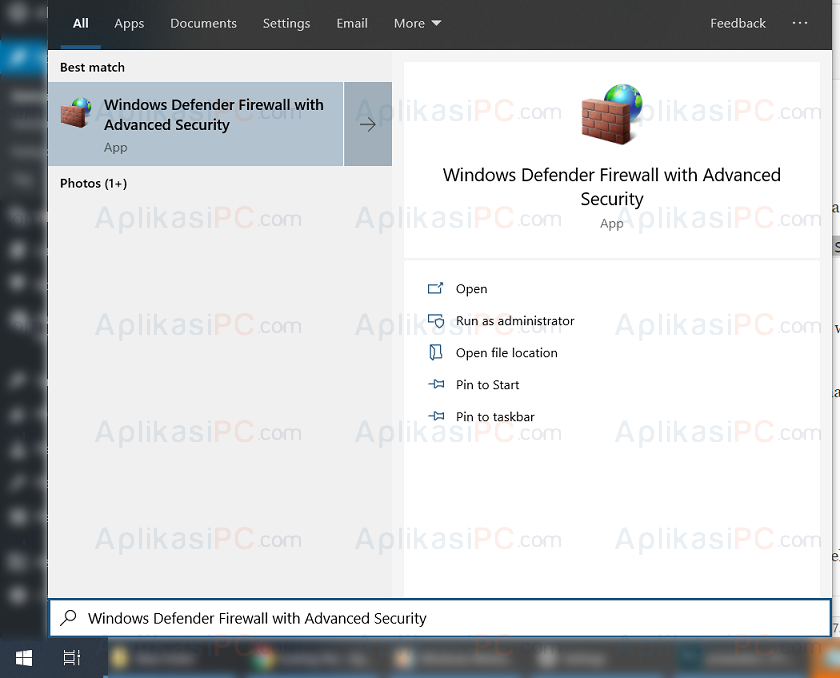Click the Open file location icon
Image resolution: width=840 pixels, height=678 pixels.
pos(436,352)
